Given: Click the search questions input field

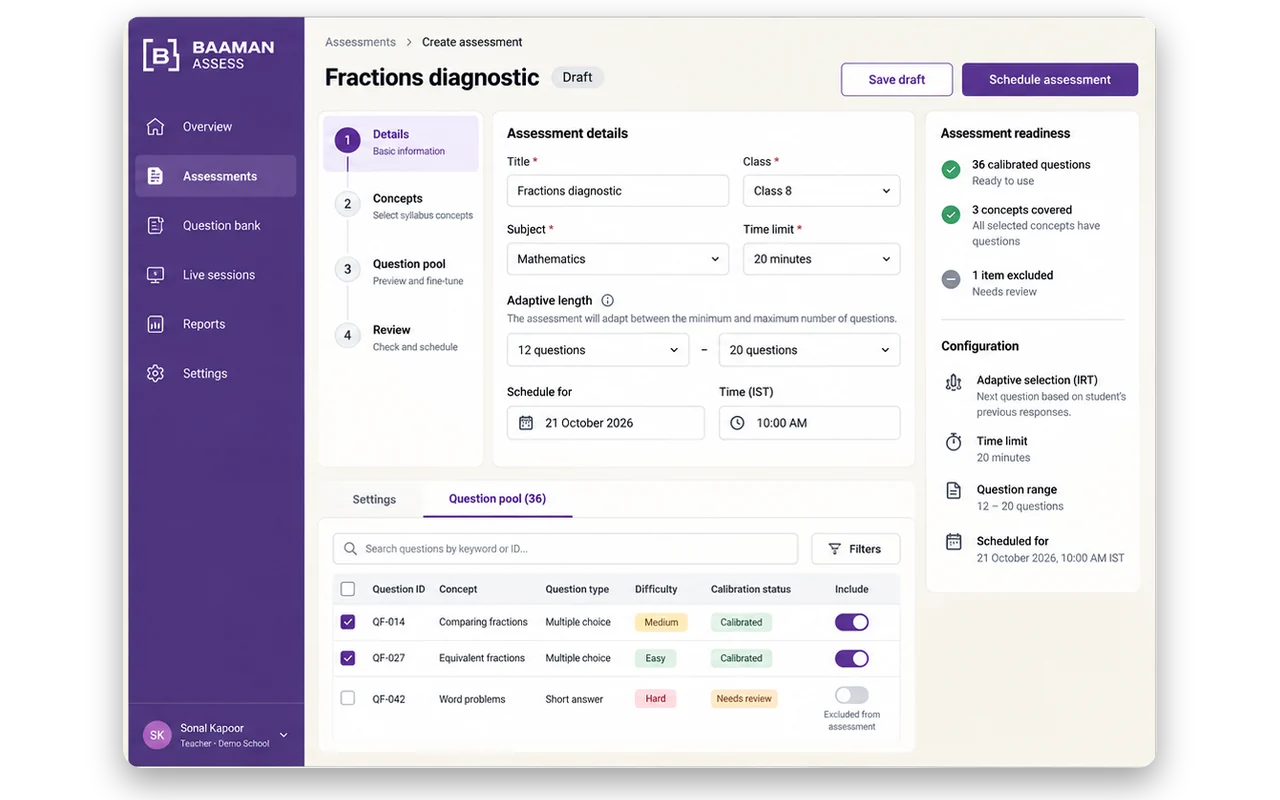Looking at the screenshot, I should 565,549.
